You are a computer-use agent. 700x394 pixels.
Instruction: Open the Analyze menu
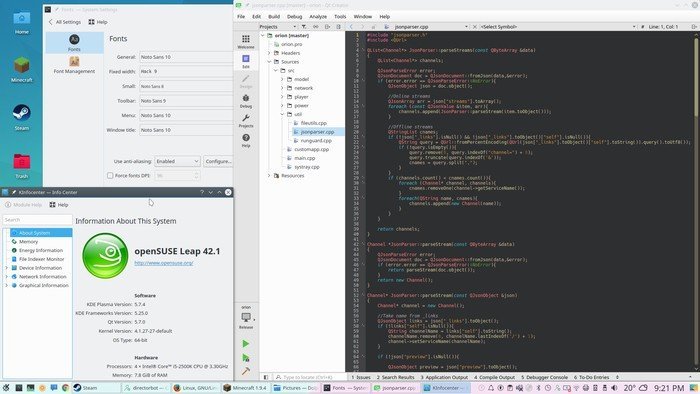coord(318,17)
